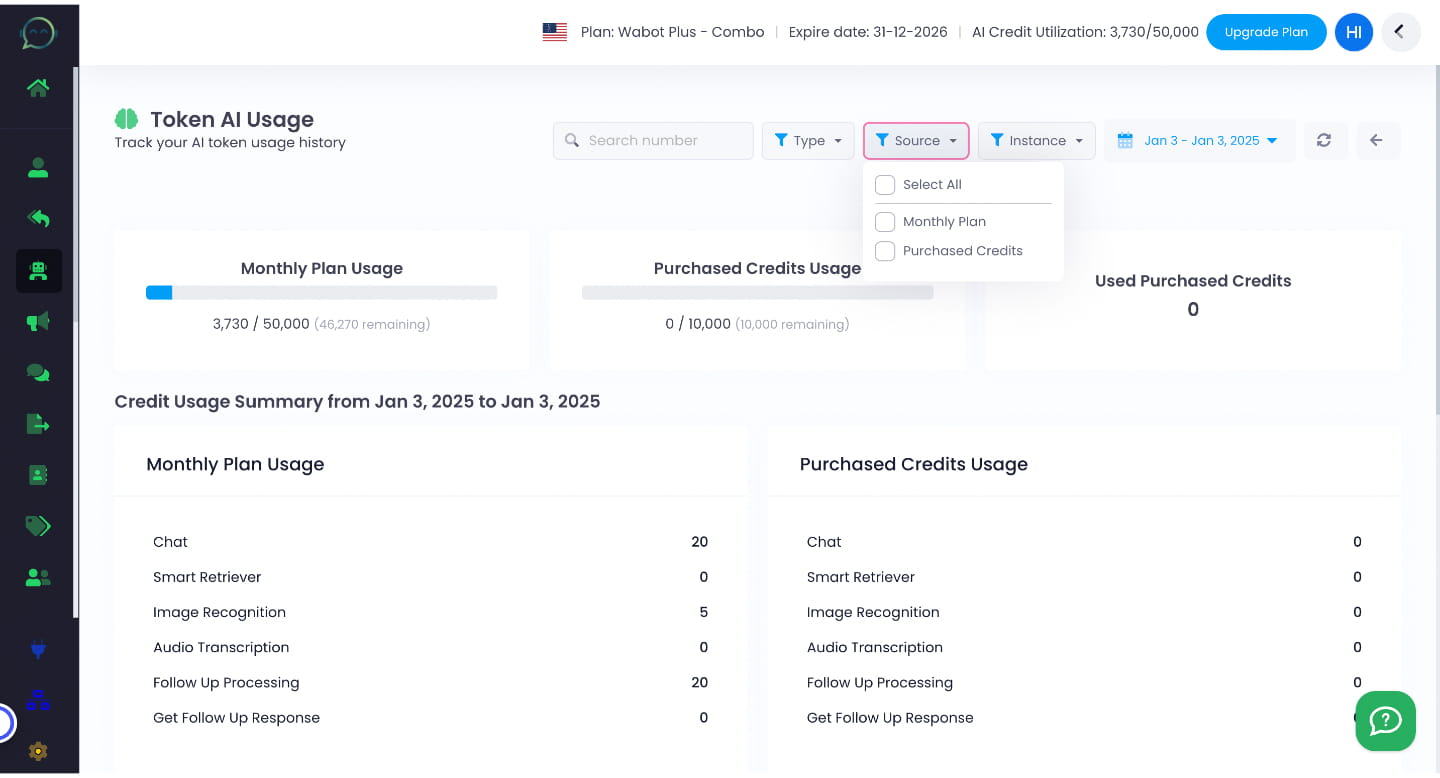Click the green help chat widget
This screenshot has width=1440, height=778.
[1385, 721]
